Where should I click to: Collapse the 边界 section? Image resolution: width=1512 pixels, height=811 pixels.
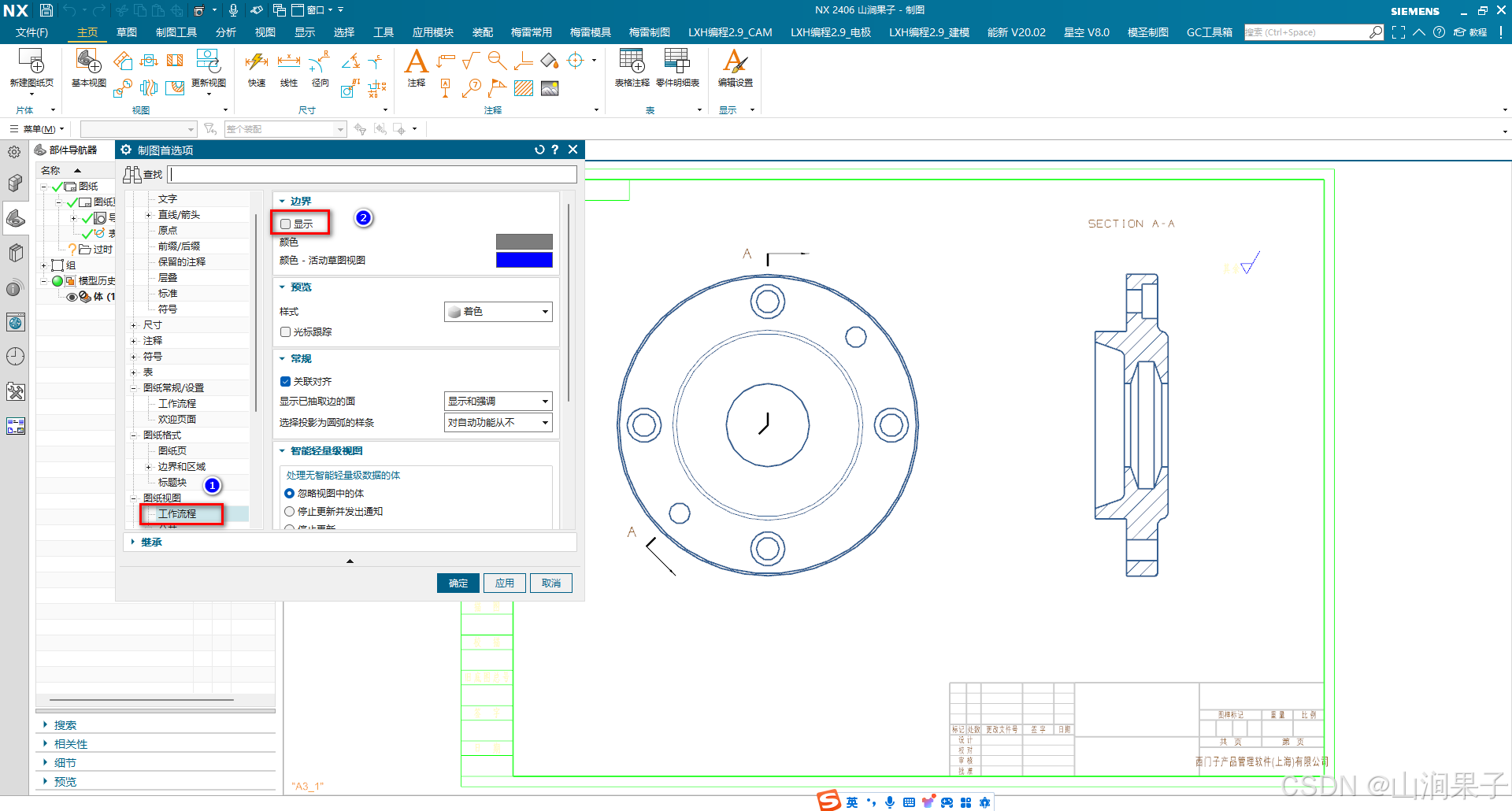pos(283,202)
